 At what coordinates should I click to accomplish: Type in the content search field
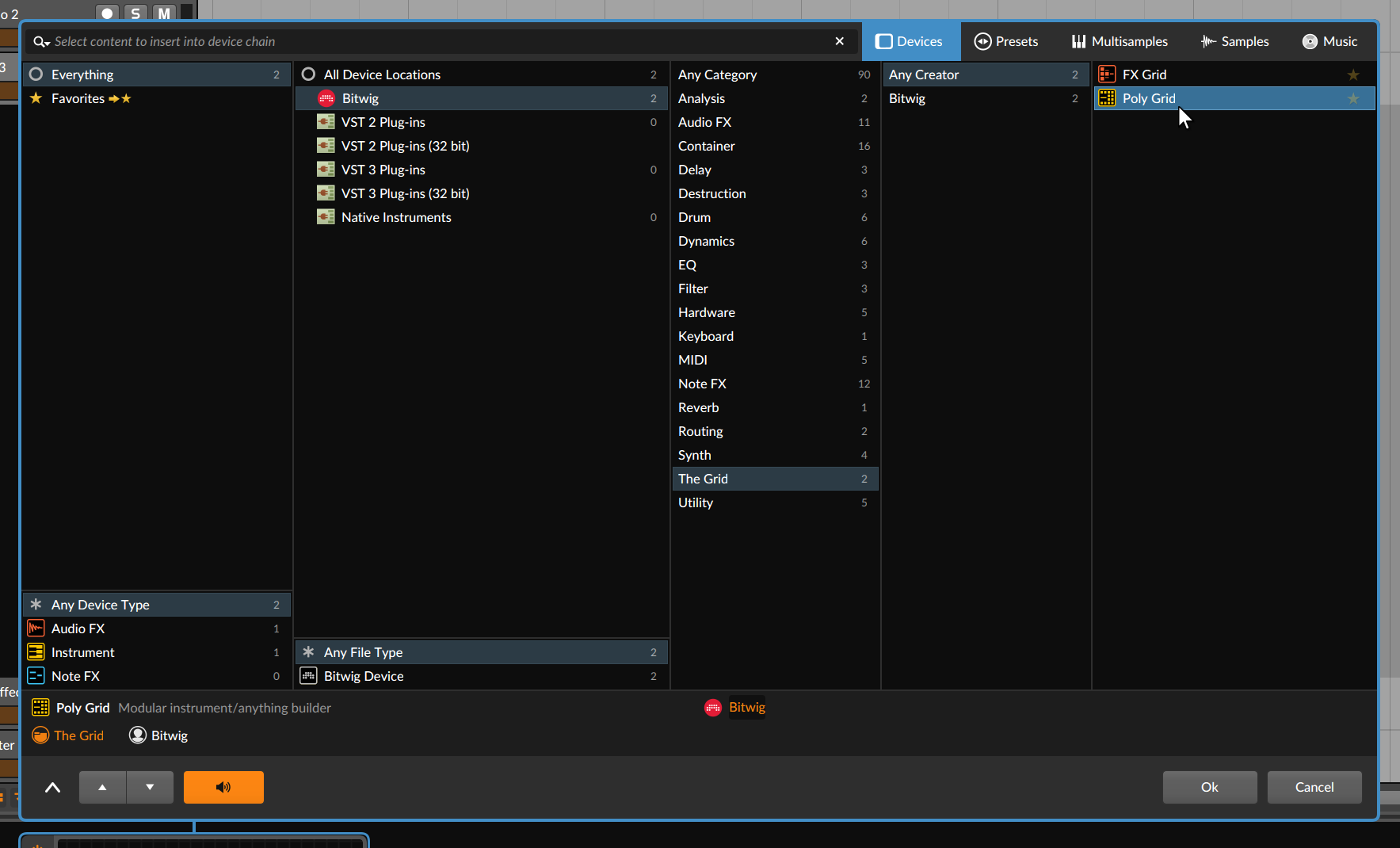(441, 41)
